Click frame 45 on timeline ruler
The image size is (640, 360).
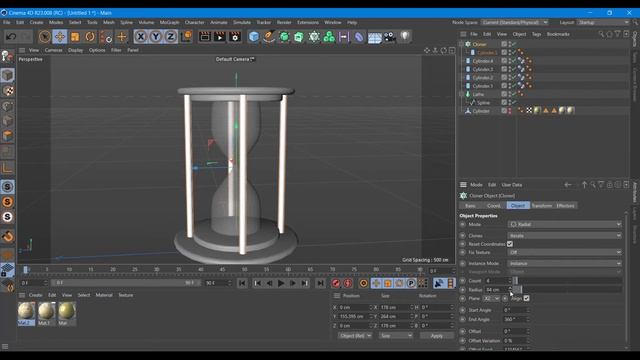[222, 270]
